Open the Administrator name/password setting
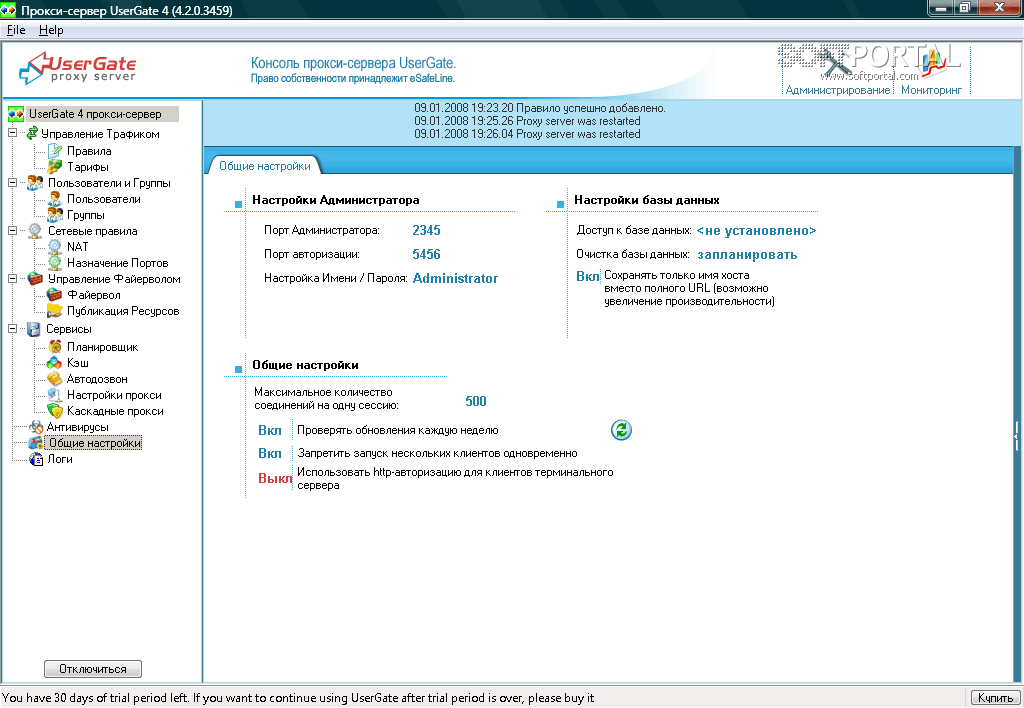The image size is (1024, 708). (455, 278)
